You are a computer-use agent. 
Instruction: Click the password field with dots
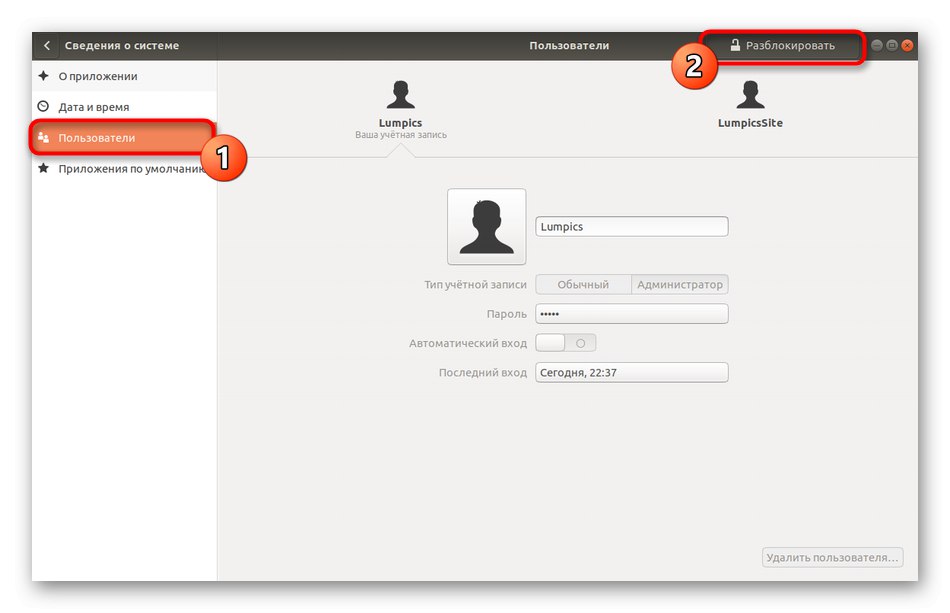pos(632,314)
